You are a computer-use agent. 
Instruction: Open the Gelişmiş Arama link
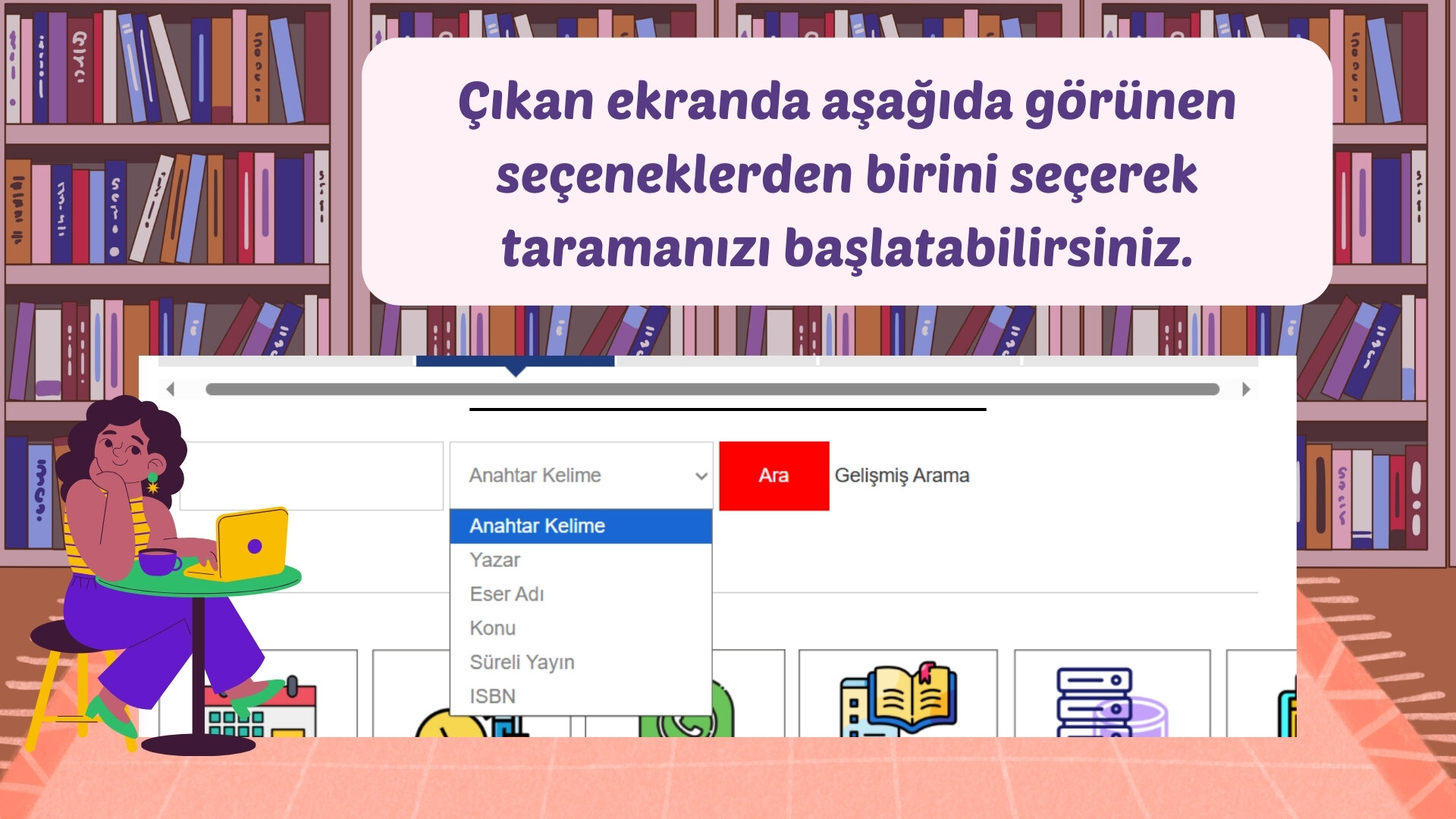902,475
